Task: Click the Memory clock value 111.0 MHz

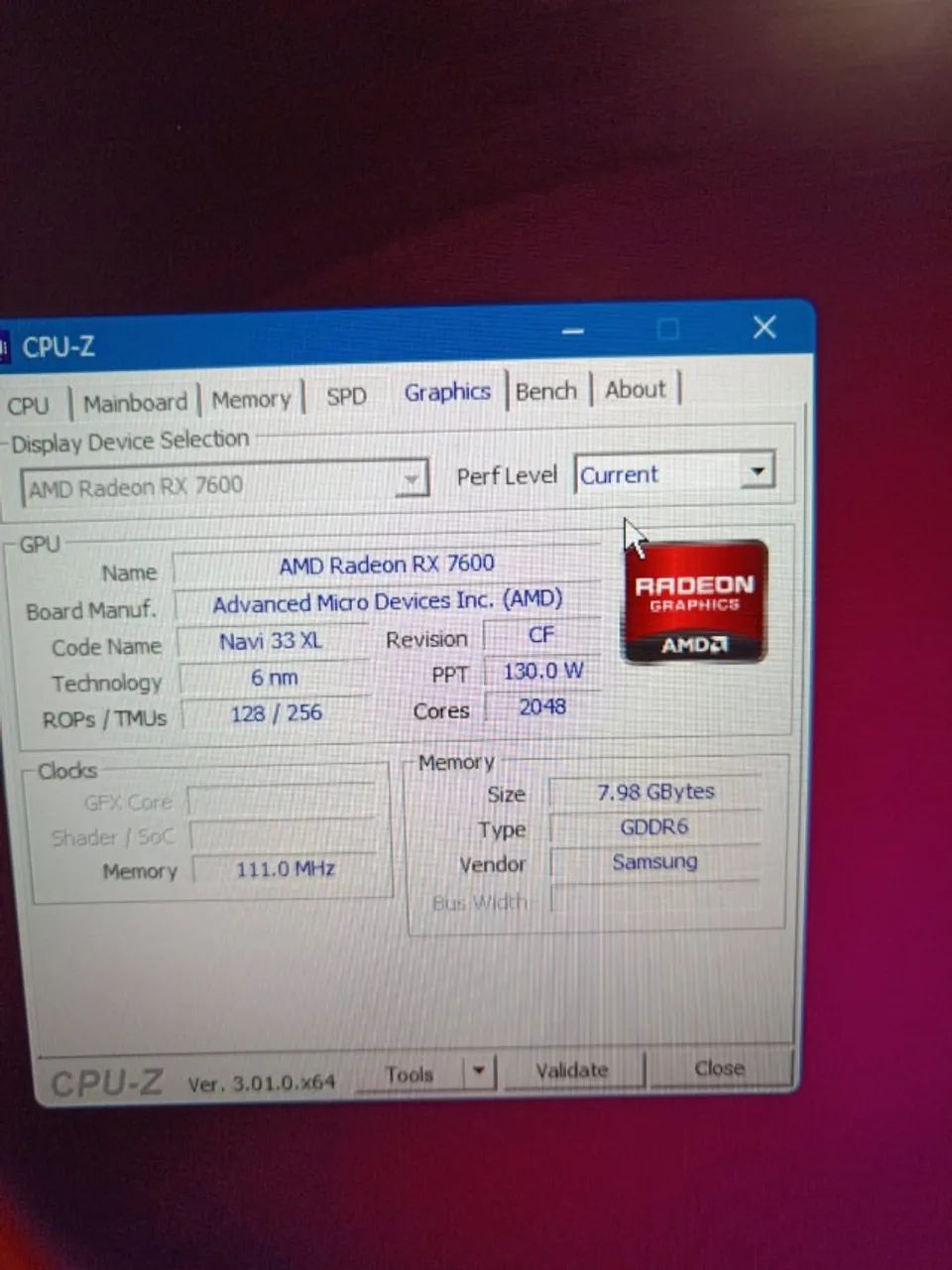Action: coord(286,869)
